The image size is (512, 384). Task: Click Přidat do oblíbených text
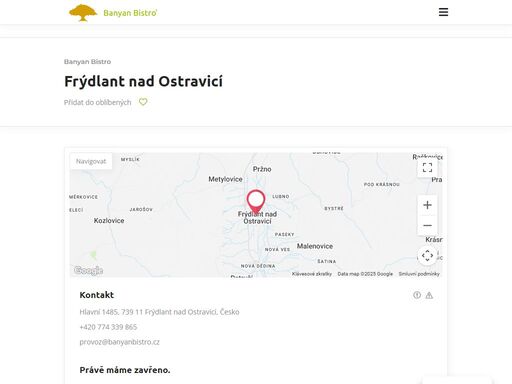tap(98, 102)
